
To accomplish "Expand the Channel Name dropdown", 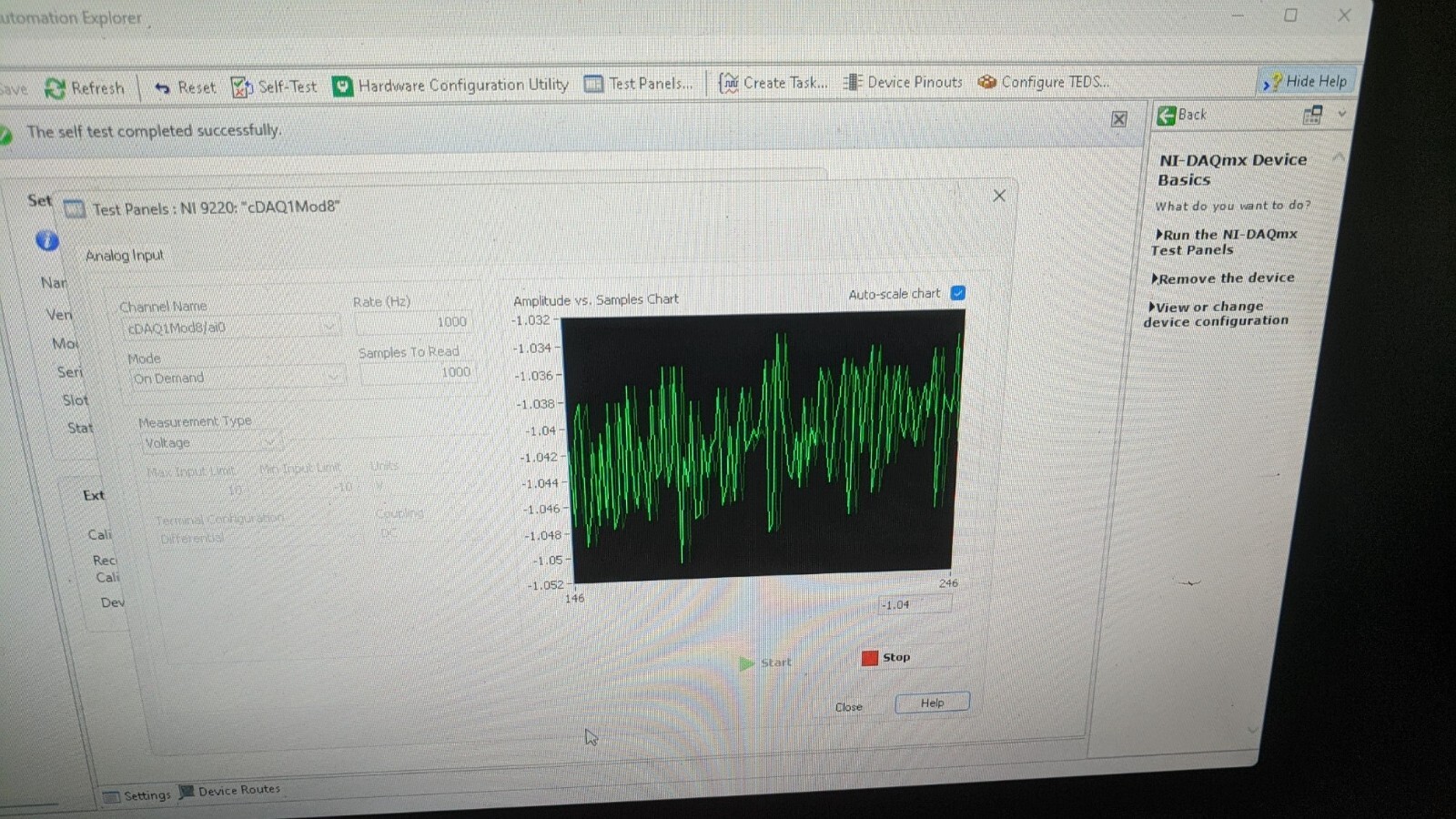I will coord(329,327).
